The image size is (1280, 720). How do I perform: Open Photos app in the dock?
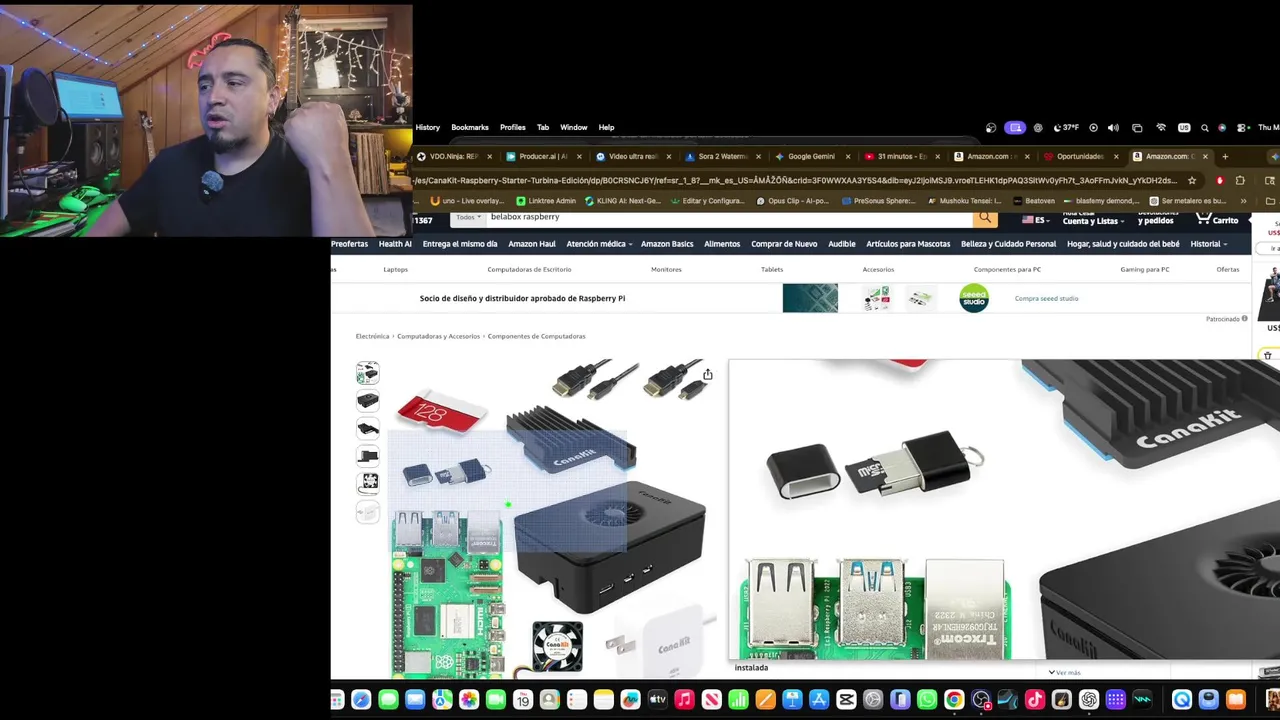[x=469, y=700]
